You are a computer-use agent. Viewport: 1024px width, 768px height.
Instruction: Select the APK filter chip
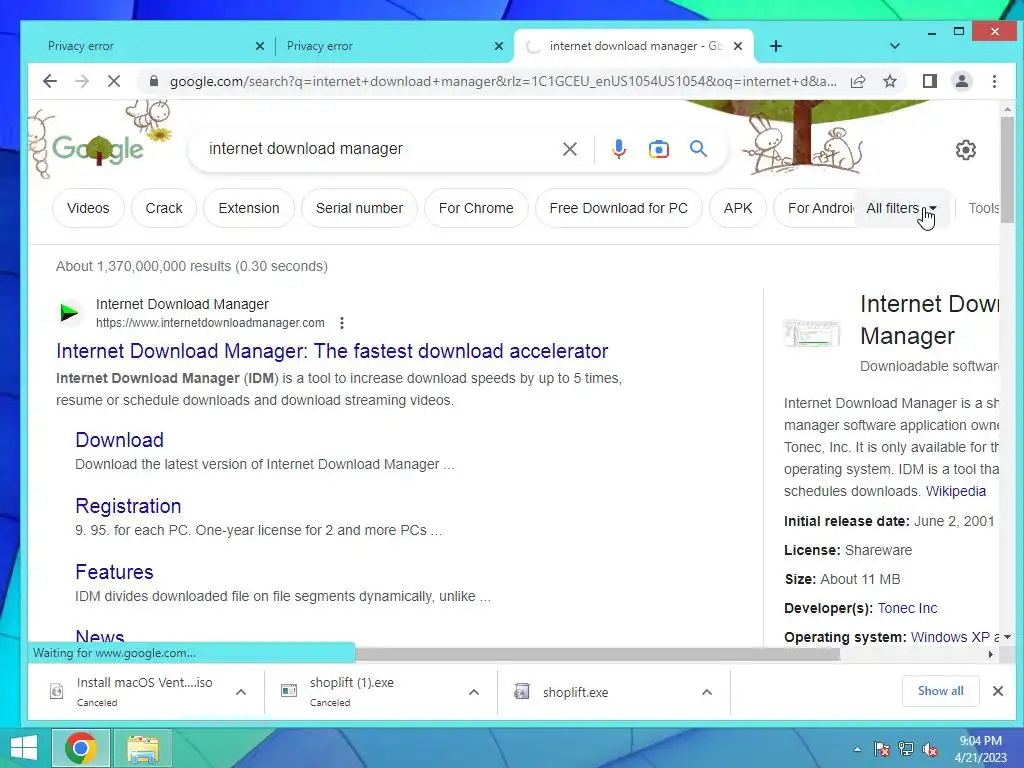tap(738, 208)
